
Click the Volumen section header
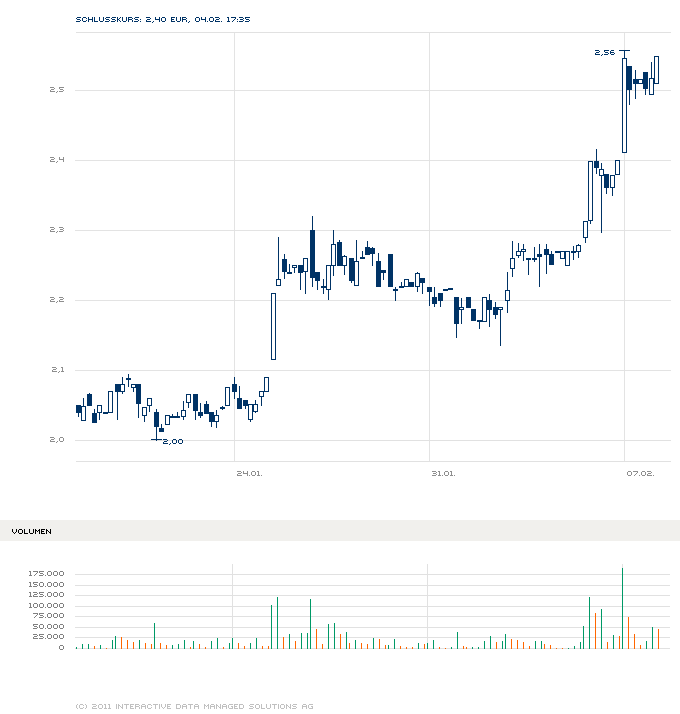coord(32,531)
